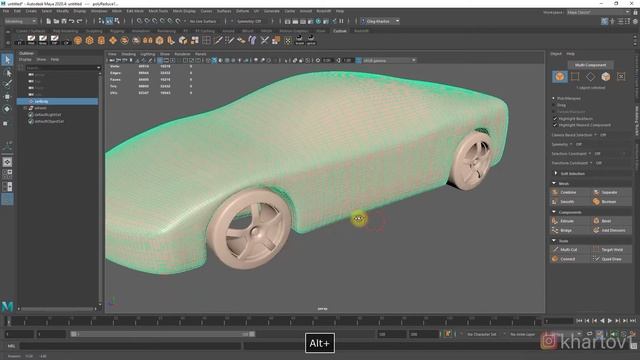
Task: Switch to the Custom shelf tab
Action: [340, 31]
